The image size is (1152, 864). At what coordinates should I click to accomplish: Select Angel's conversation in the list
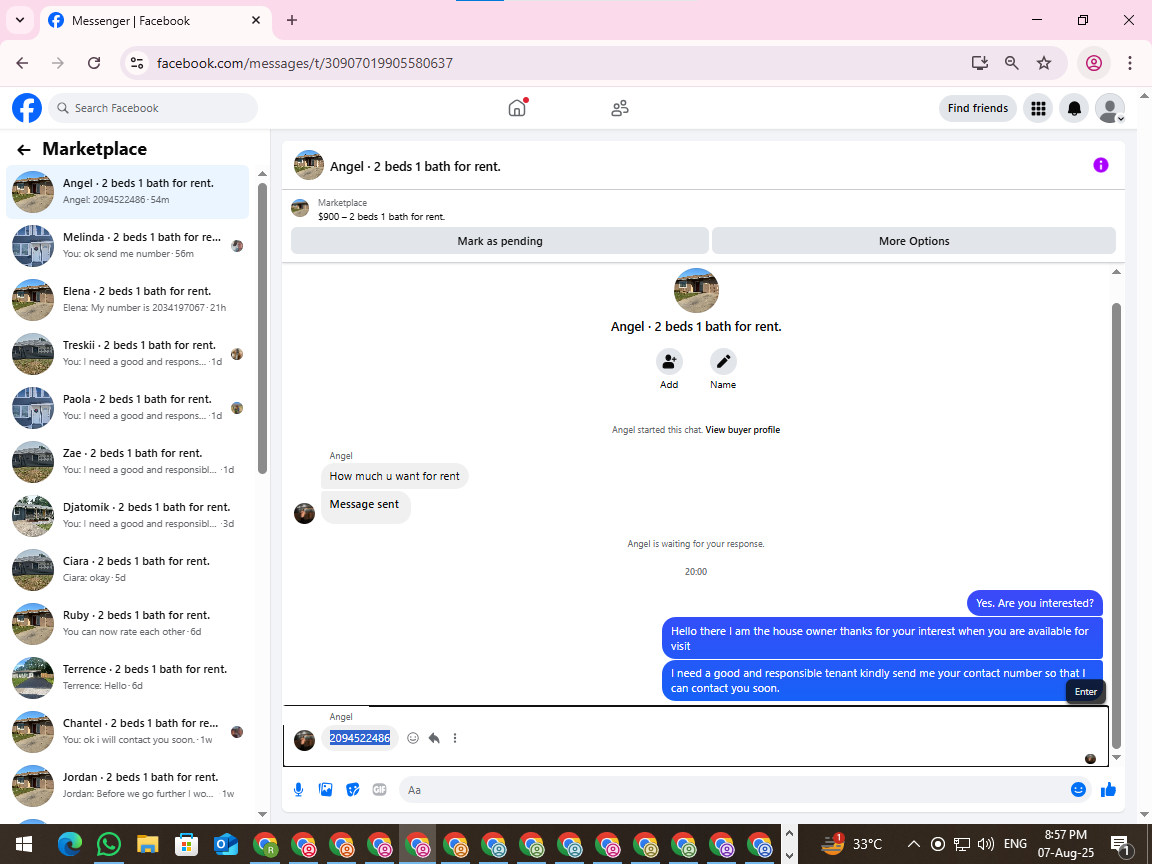pyautogui.click(x=127, y=192)
